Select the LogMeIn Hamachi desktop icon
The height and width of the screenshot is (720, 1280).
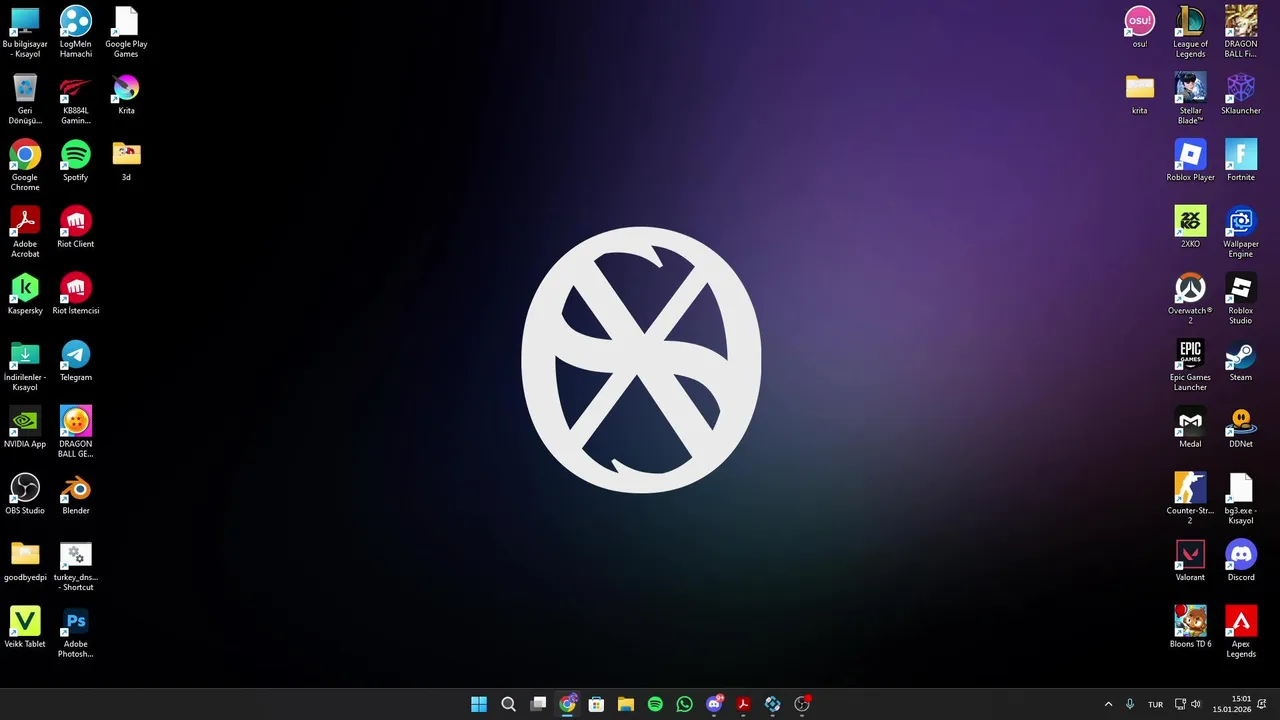pos(76,32)
